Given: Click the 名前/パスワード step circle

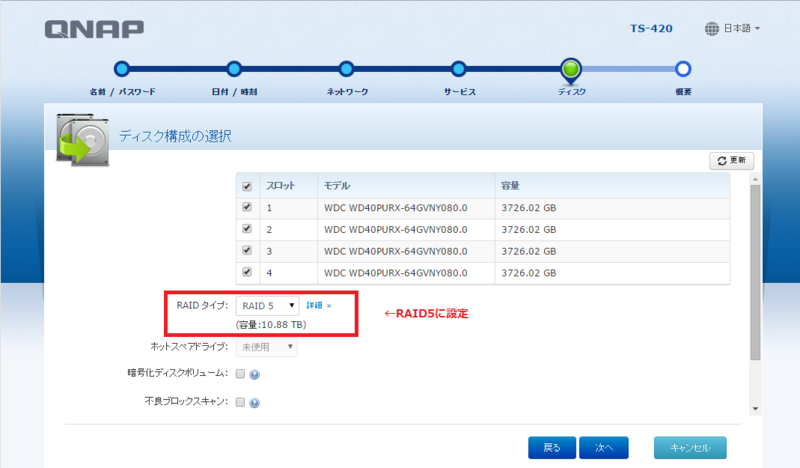Looking at the screenshot, I should [122, 68].
